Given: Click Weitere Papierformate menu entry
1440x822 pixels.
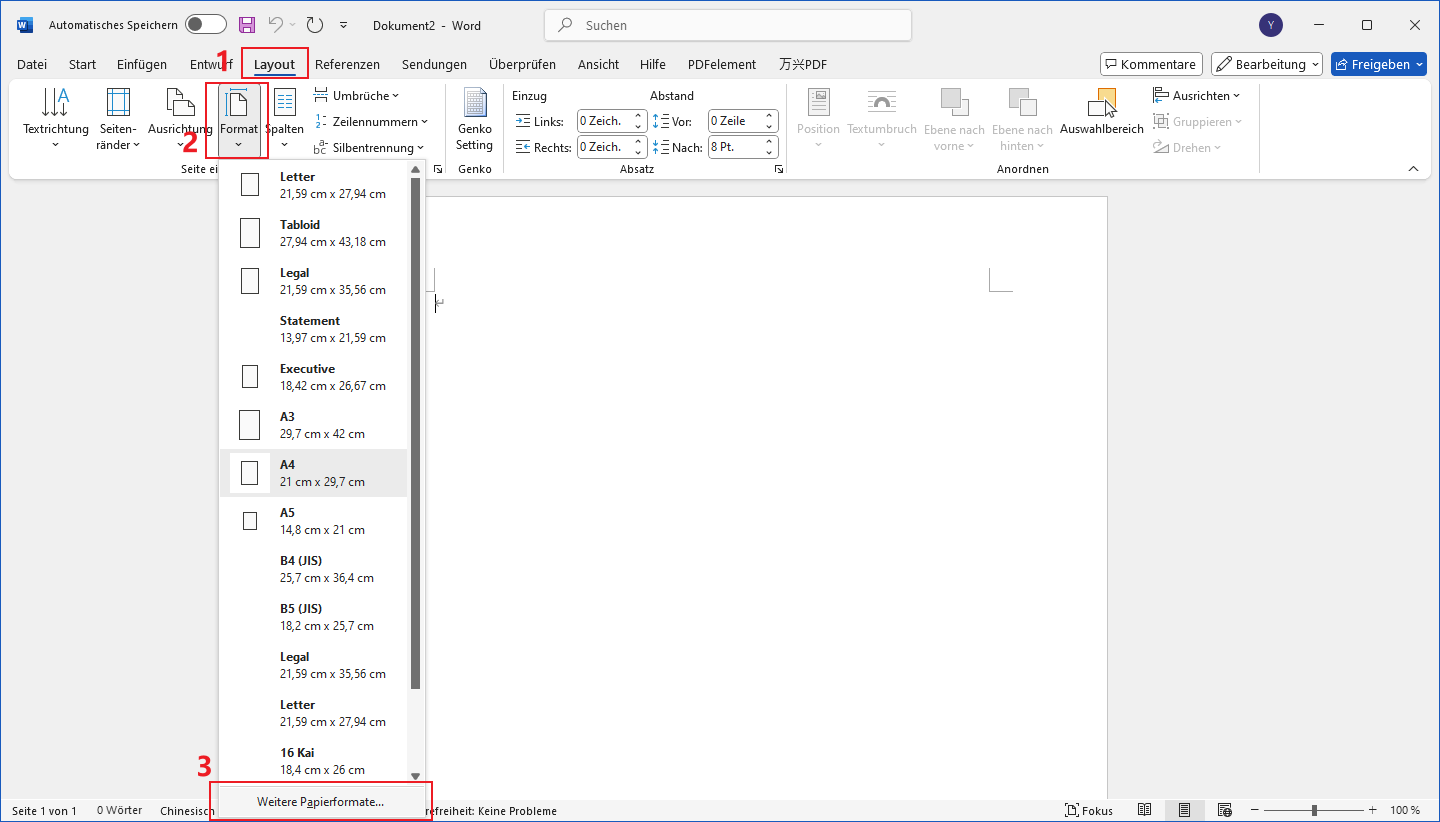Looking at the screenshot, I should pos(321,802).
